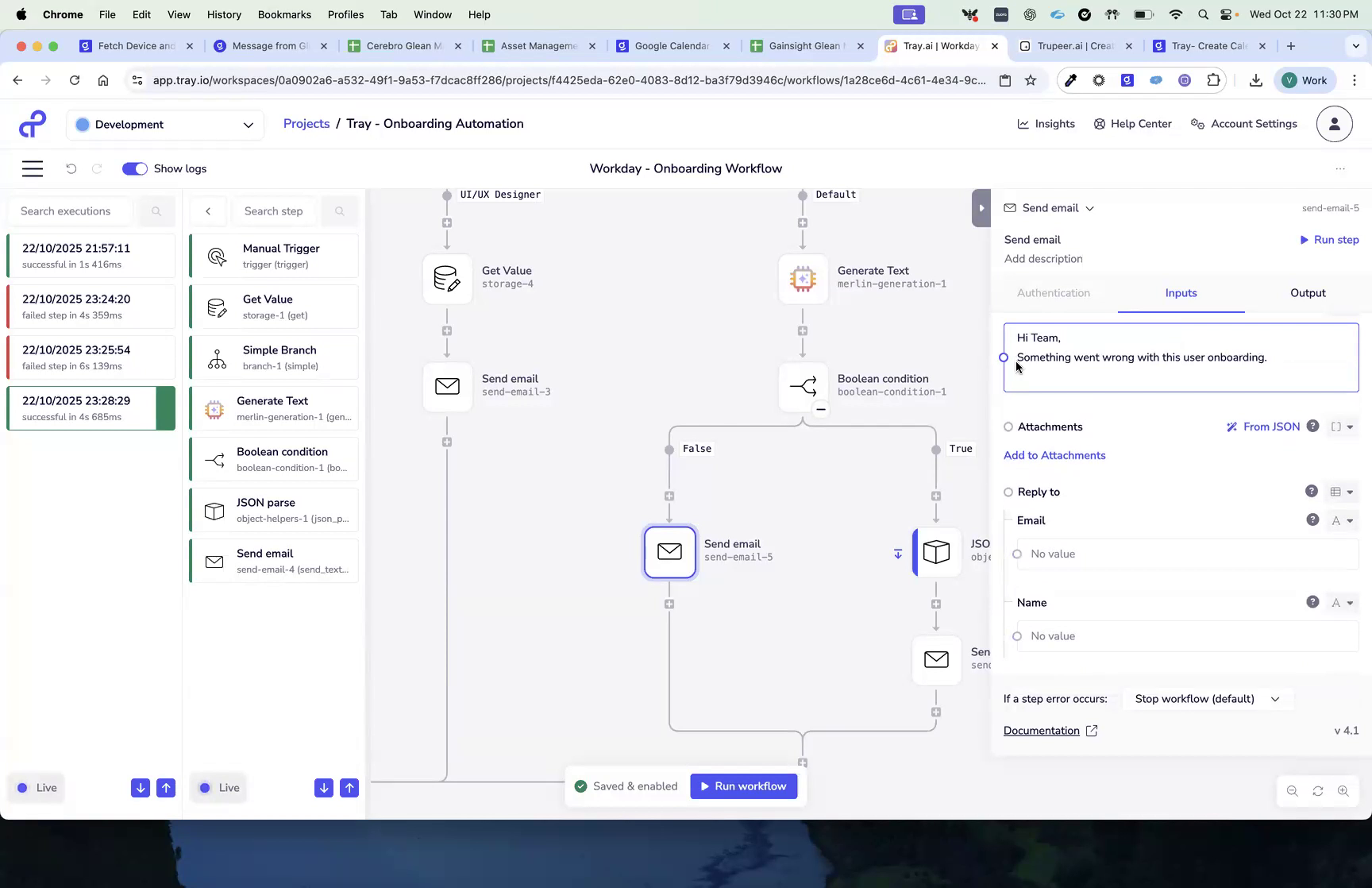Image resolution: width=1372 pixels, height=888 pixels.
Task: Click the zoom in icon on the canvas
Action: tap(1344, 790)
